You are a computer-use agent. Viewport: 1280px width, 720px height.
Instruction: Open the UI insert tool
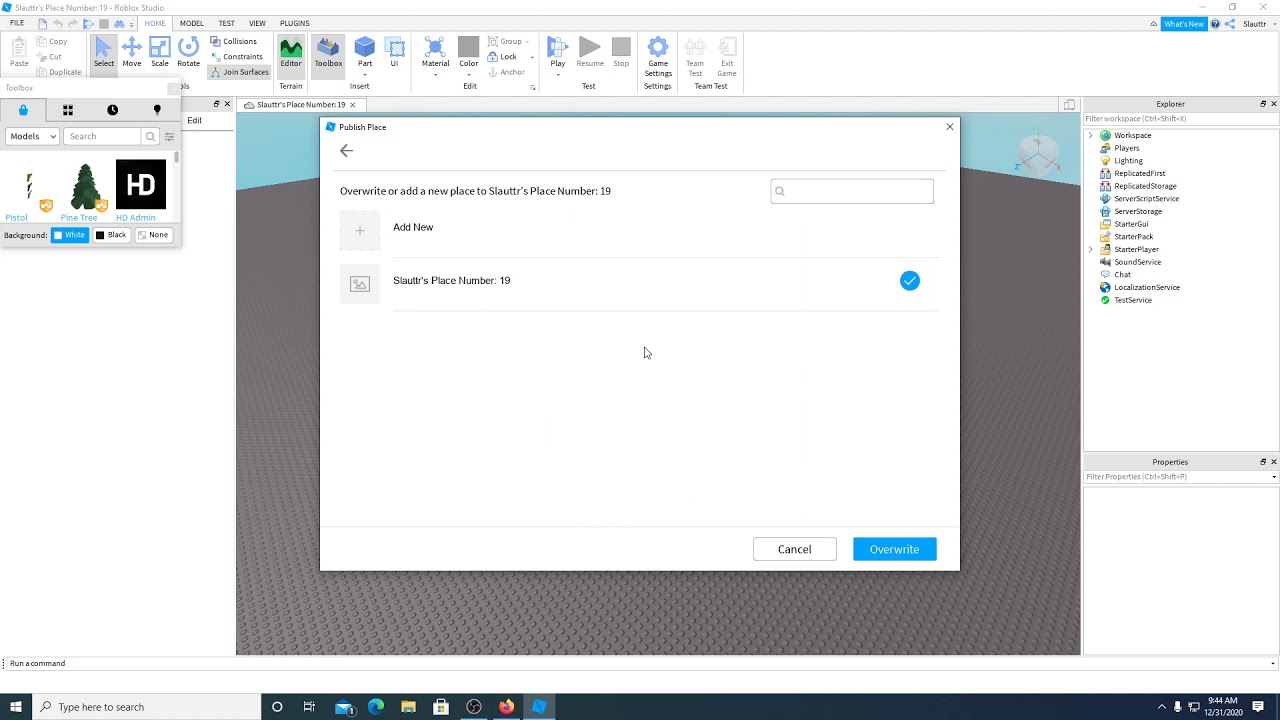[x=394, y=53]
